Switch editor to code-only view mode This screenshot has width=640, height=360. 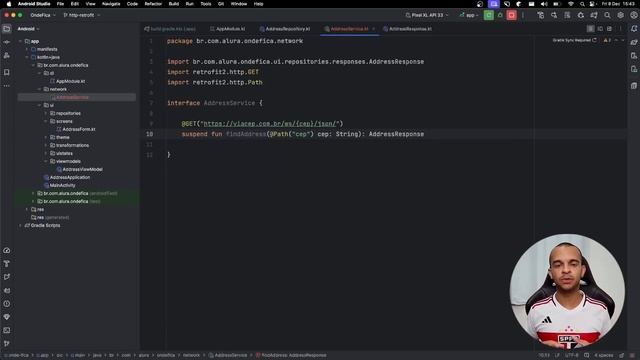click(591, 29)
